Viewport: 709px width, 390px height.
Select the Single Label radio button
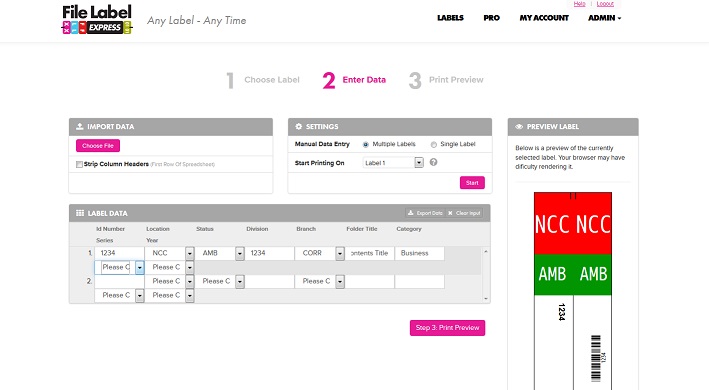pos(434,145)
